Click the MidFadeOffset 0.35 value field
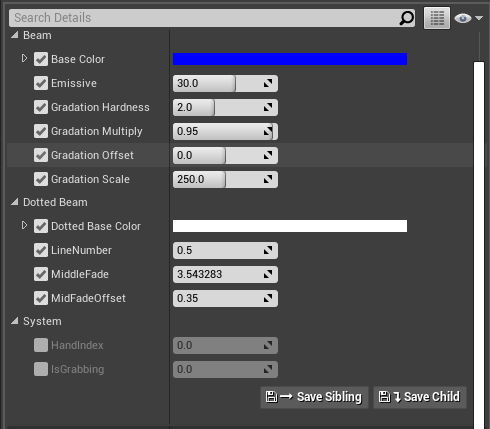This screenshot has width=490, height=429. [225, 298]
